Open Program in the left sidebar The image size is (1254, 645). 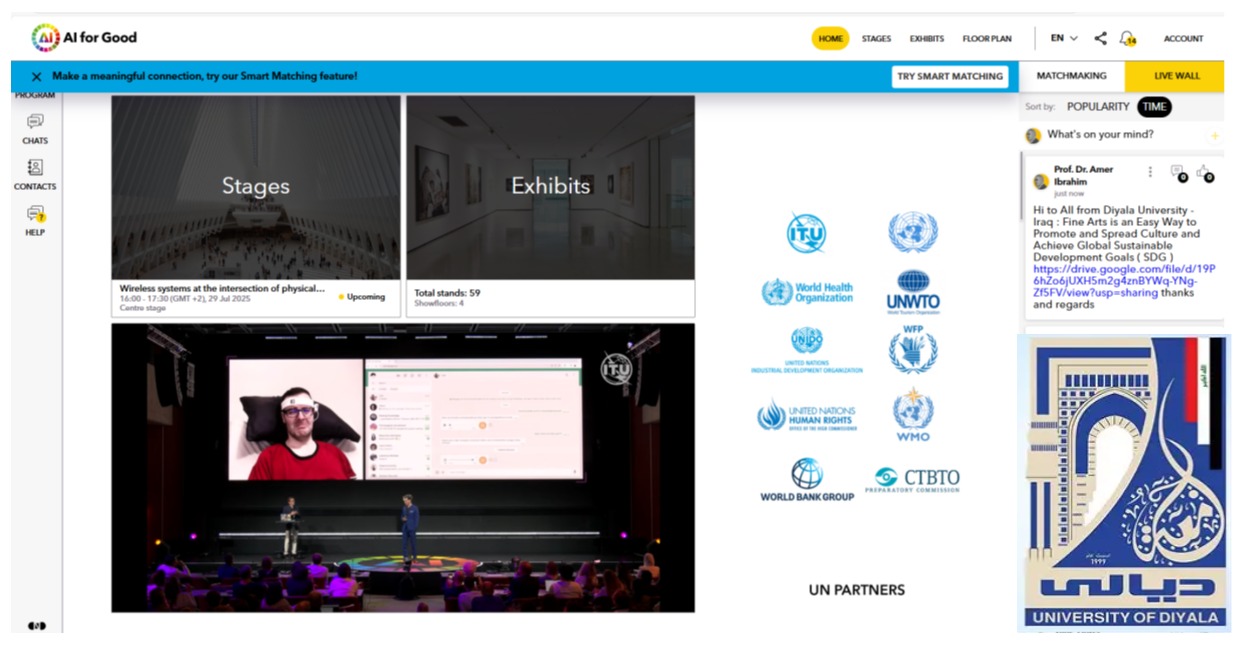click(x=35, y=96)
